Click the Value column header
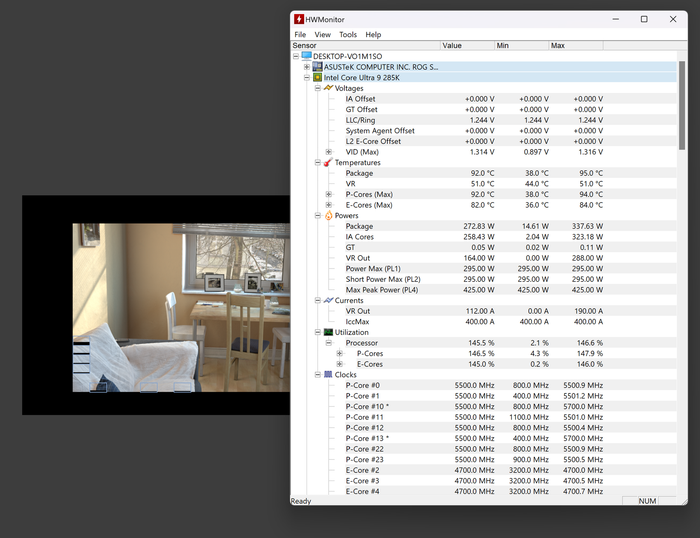Screen dimensions: 700x538 point(467,46)
